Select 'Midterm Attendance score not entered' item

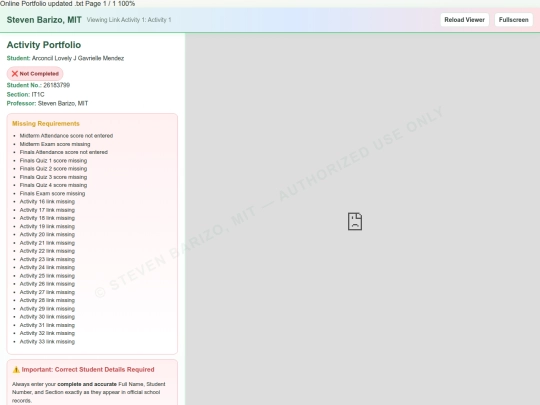tap(66, 136)
